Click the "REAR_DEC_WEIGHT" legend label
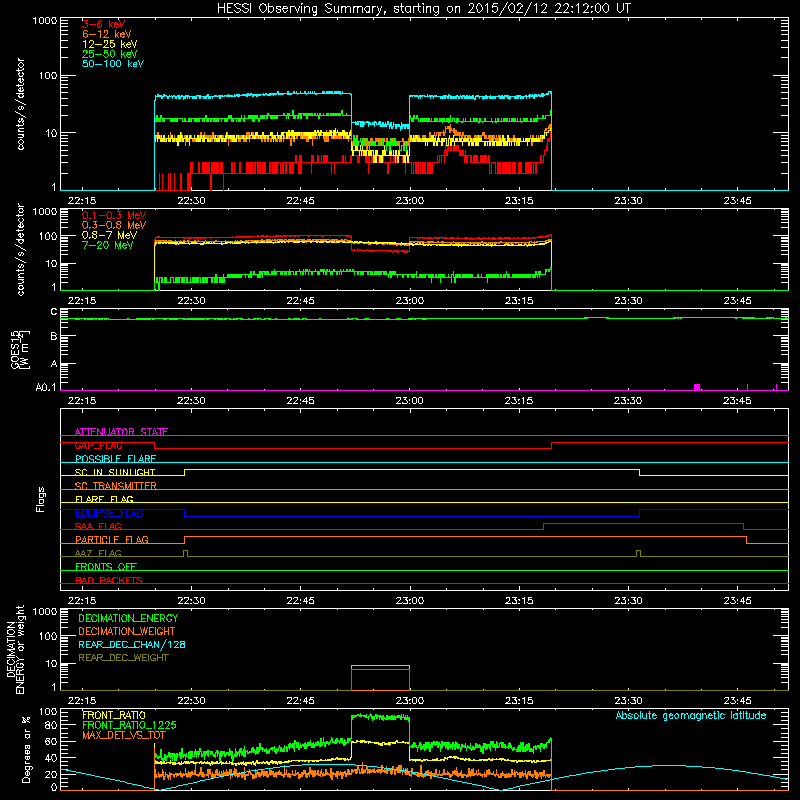Image resolution: width=800 pixels, height=800 pixels. (x=123, y=658)
